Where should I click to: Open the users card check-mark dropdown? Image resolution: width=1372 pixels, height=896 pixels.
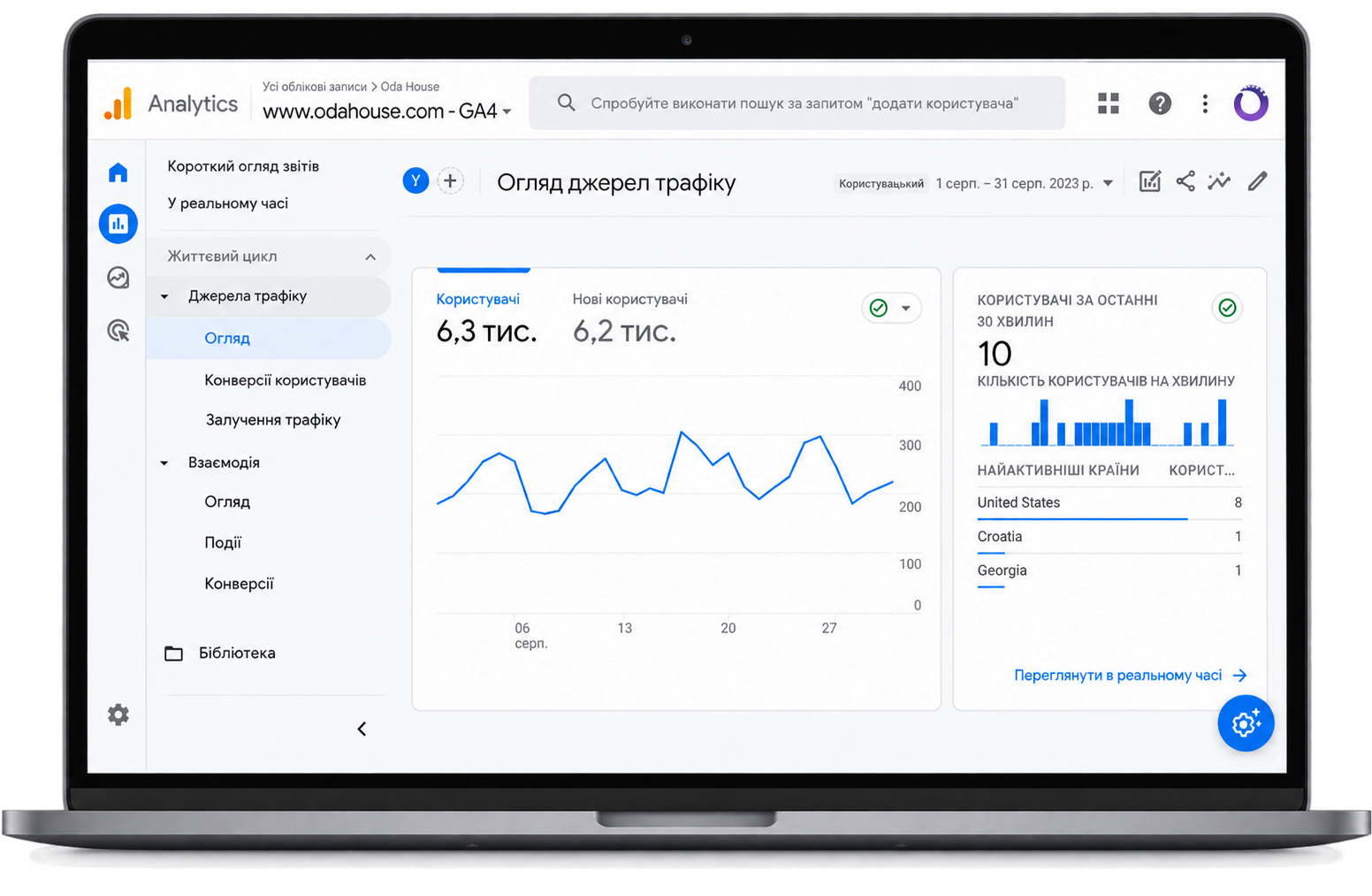coord(891,308)
